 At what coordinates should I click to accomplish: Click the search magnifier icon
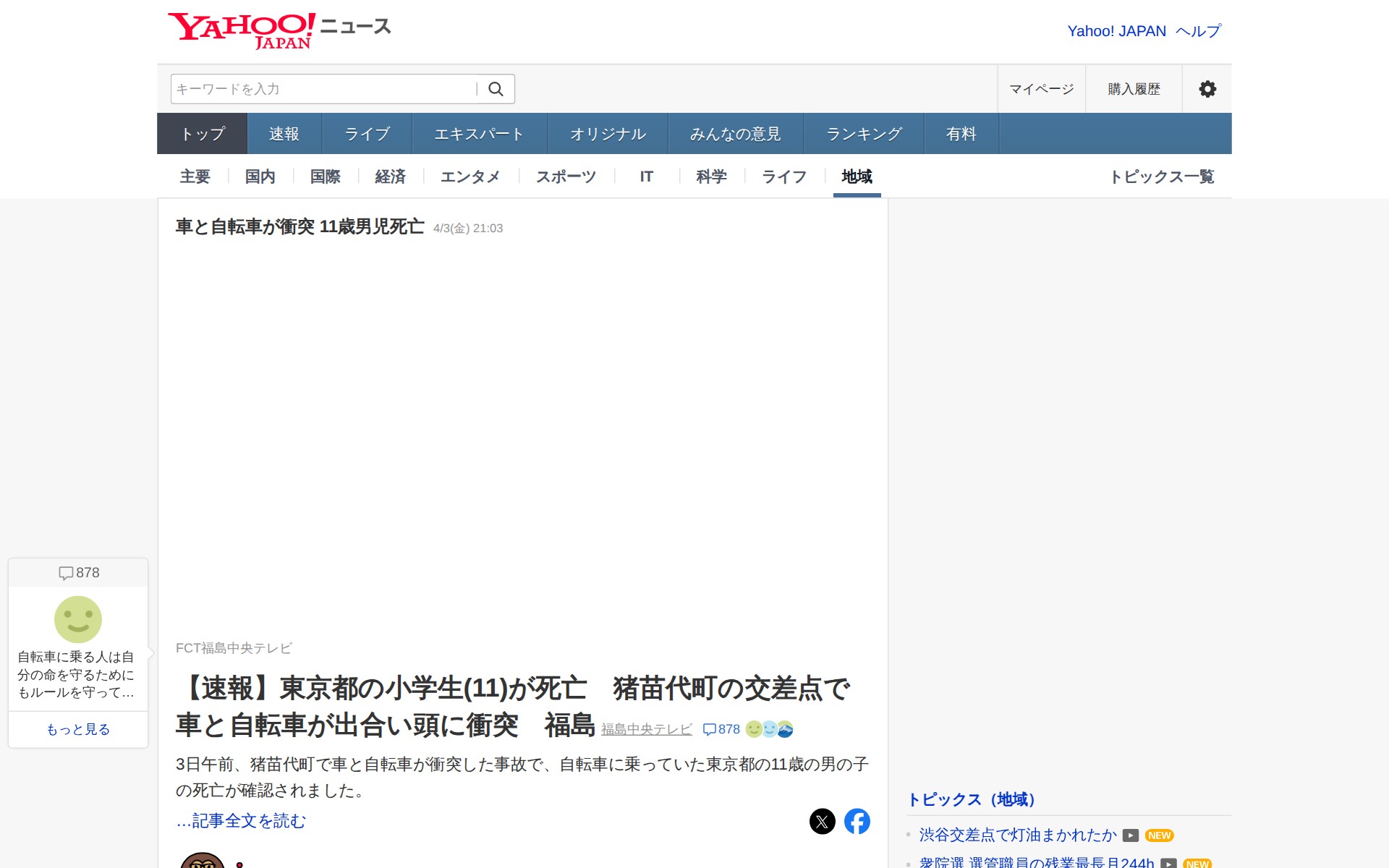[496, 89]
